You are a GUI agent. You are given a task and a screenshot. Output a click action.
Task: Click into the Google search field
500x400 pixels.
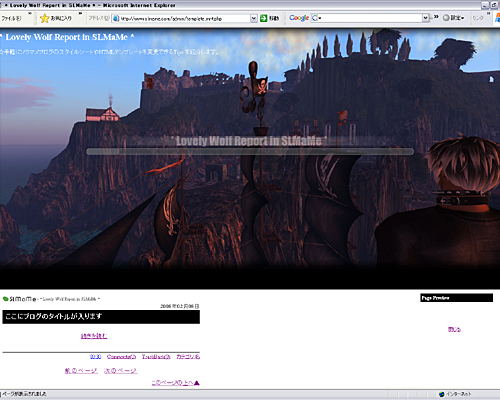point(370,18)
